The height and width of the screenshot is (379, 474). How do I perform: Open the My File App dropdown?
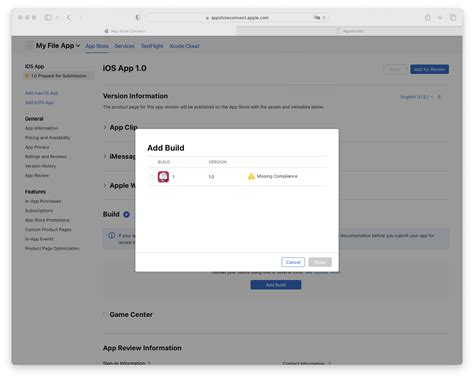(58, 46)
